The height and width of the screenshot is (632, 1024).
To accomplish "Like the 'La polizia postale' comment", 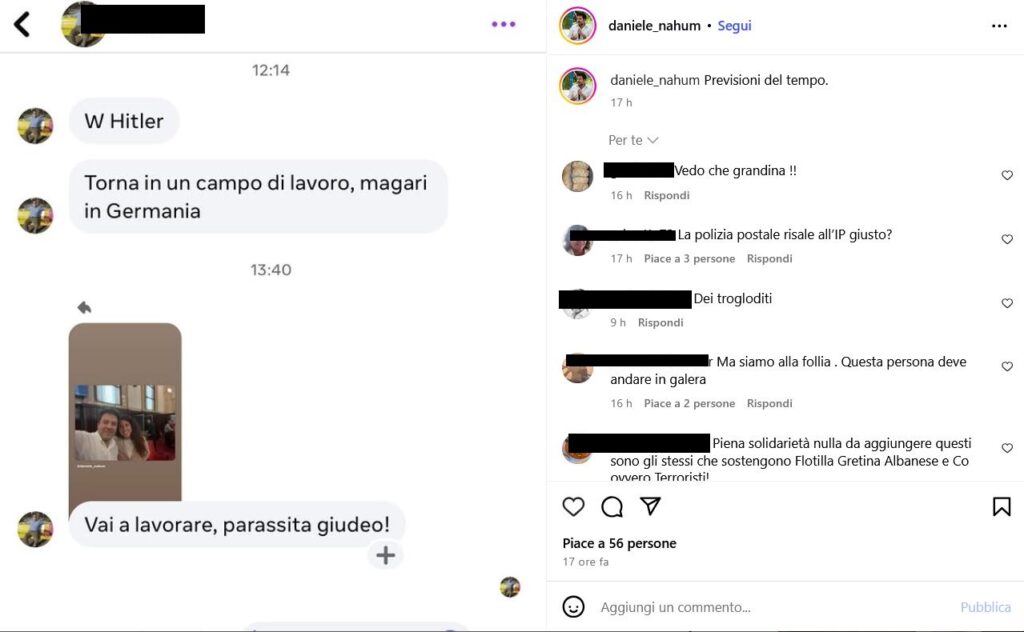I will coord(1007,239).
